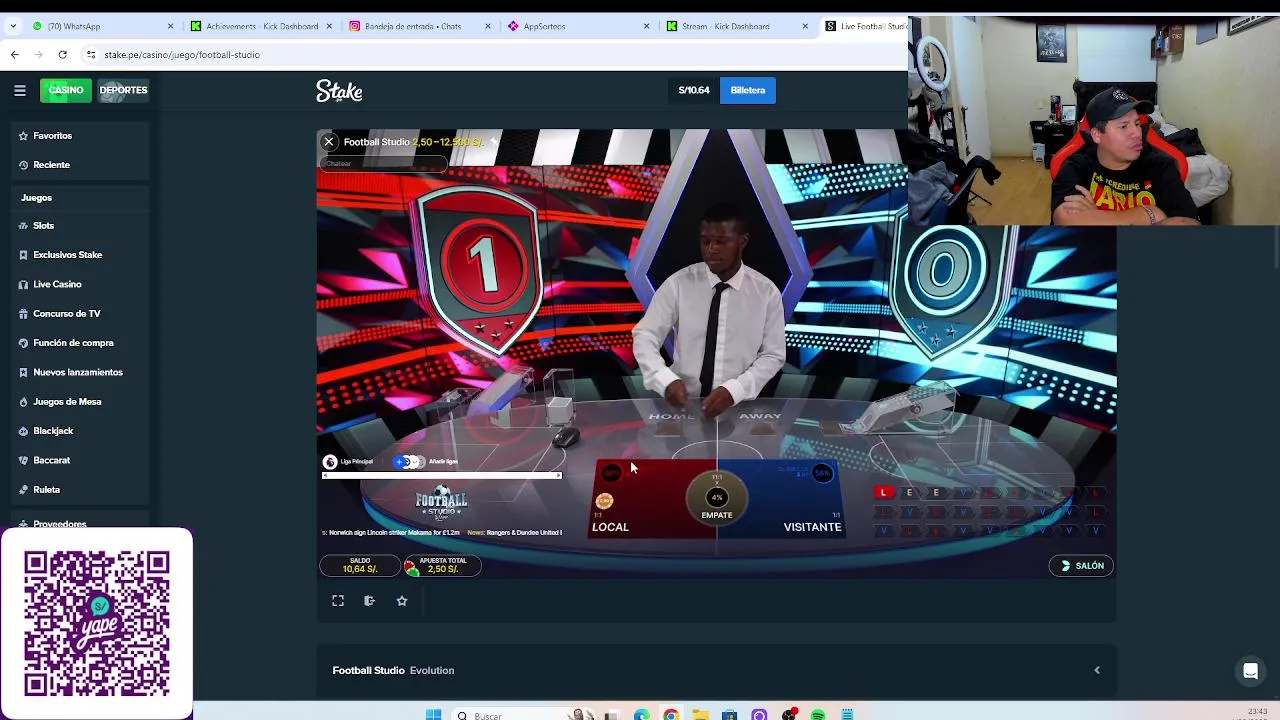
Task: Switch to Achievements Kick Dashboard tab
Action: click(262, 26)
